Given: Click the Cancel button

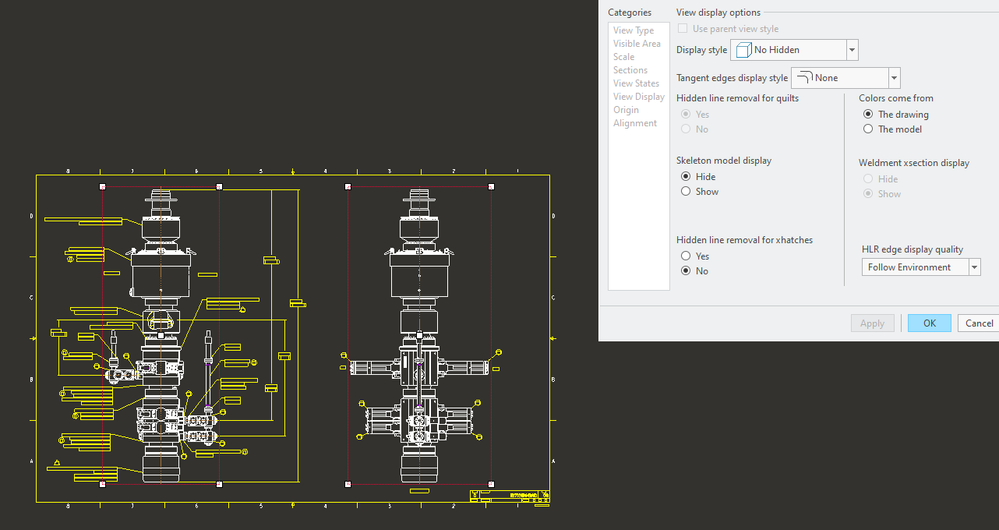Looking at the screenshot, I should pos(979,323).
